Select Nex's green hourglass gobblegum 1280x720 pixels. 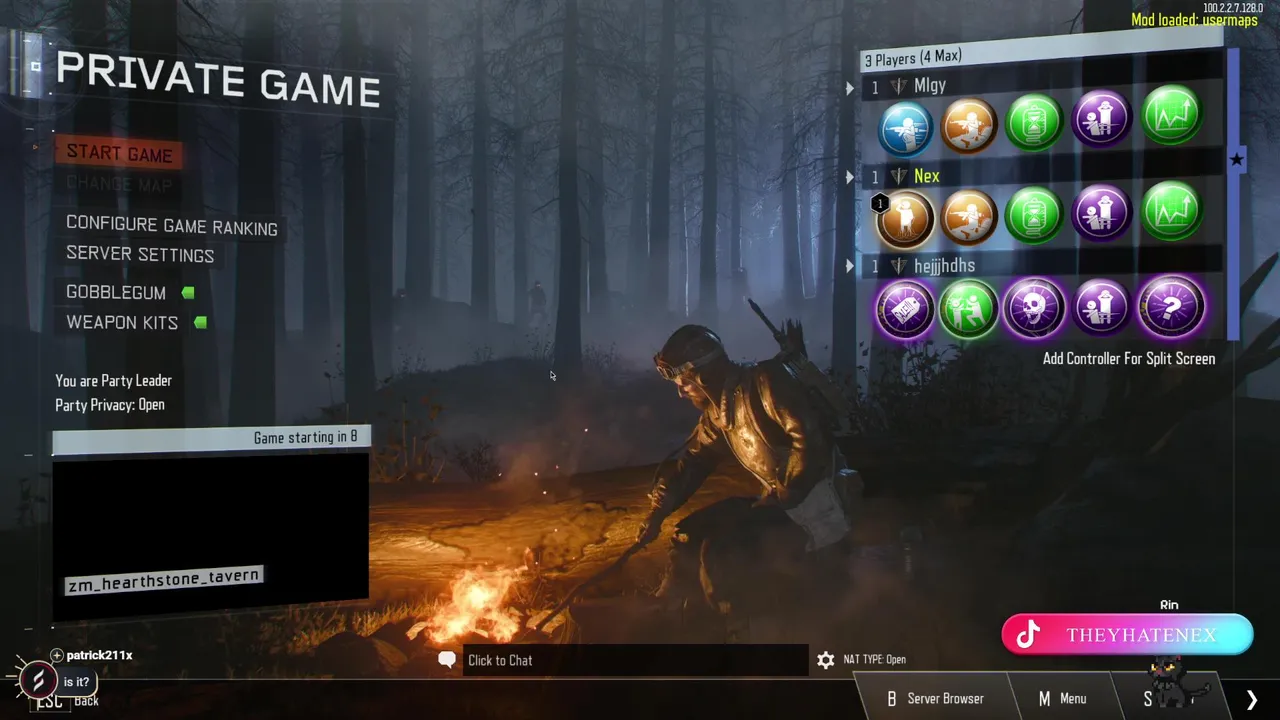coord(1034,215)
